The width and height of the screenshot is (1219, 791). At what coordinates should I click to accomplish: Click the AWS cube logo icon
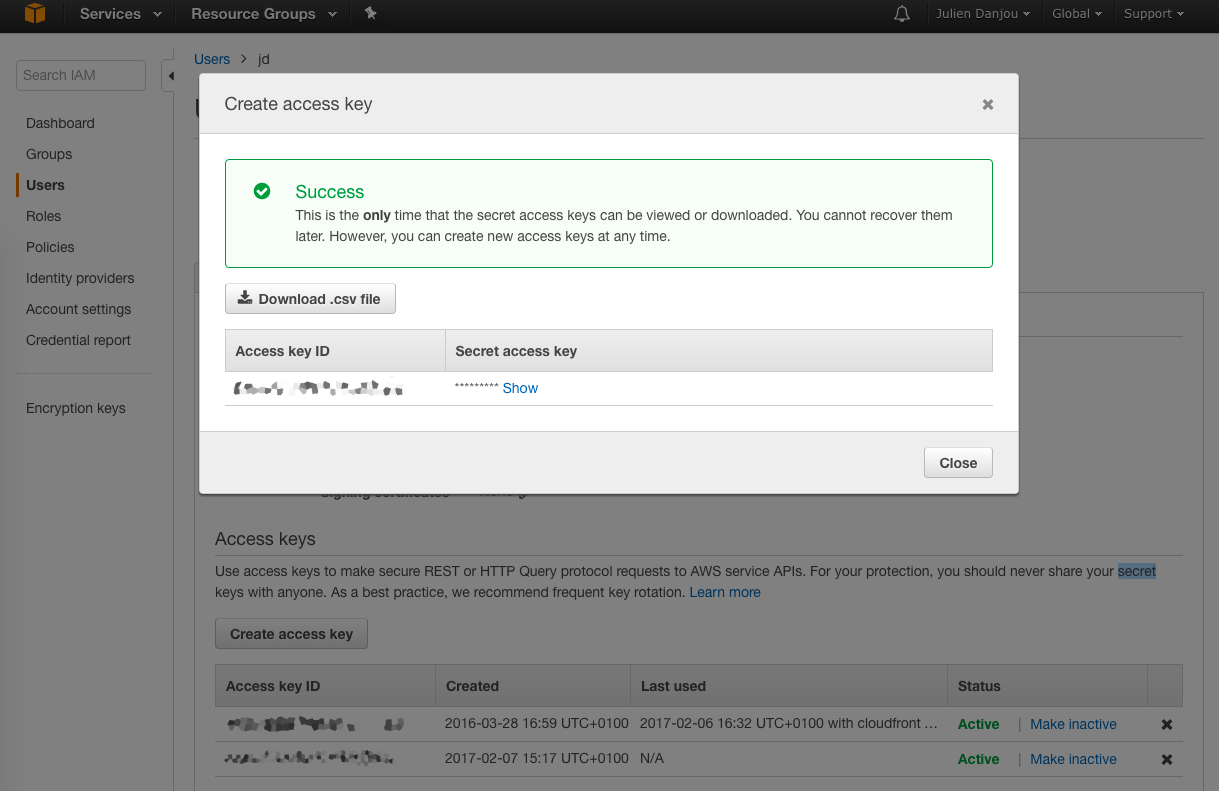point(35,14)
